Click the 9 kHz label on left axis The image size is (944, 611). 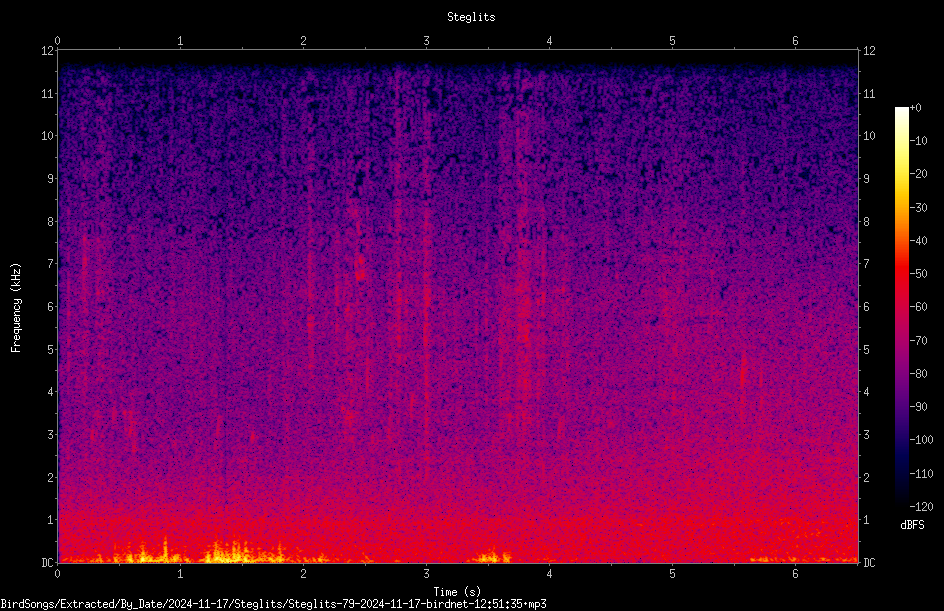pyautogui.click(x=51, y=179)
